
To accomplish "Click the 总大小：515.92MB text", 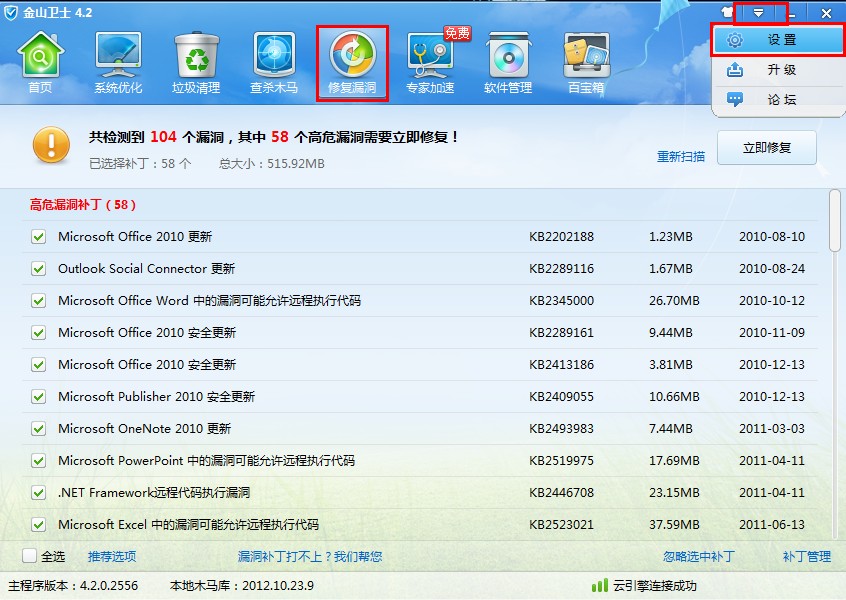I will pos(272,163).
